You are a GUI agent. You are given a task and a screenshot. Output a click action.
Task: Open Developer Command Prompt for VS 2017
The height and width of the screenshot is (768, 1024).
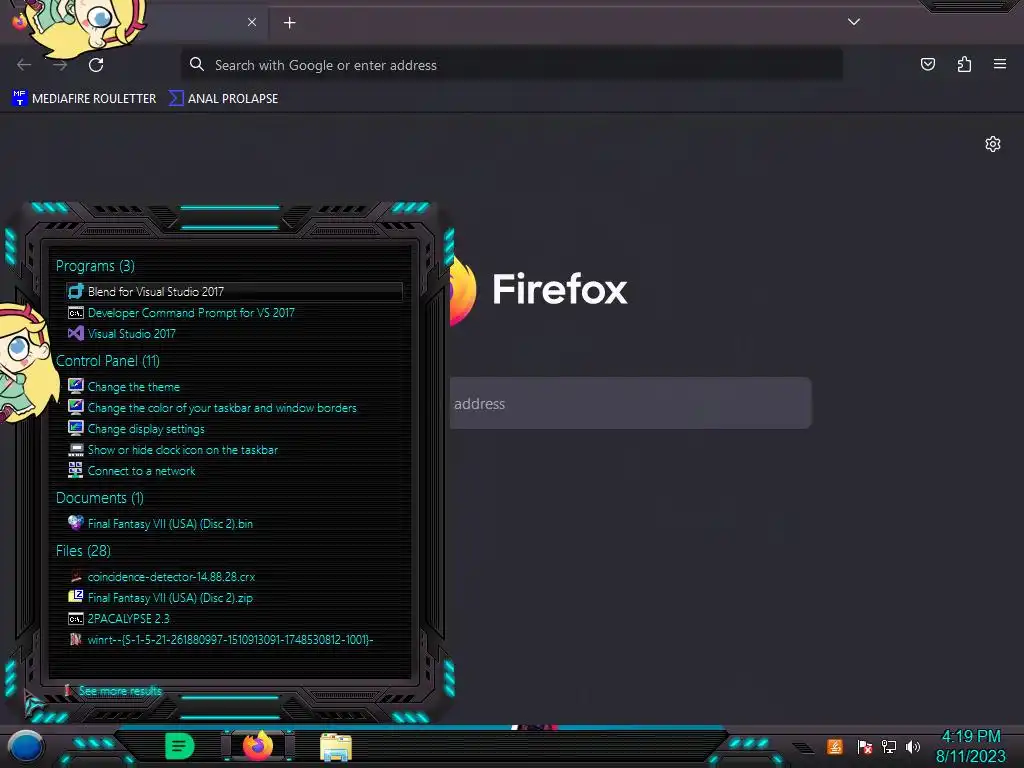[191, 313]
